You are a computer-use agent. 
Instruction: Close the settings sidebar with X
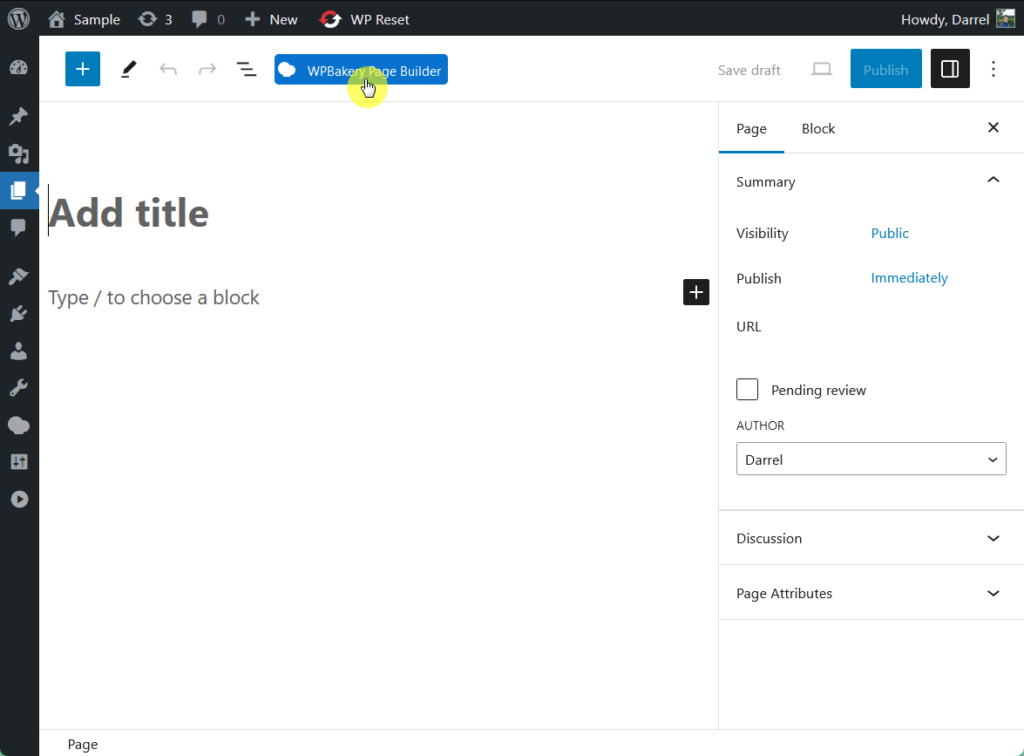coord(993,127)
